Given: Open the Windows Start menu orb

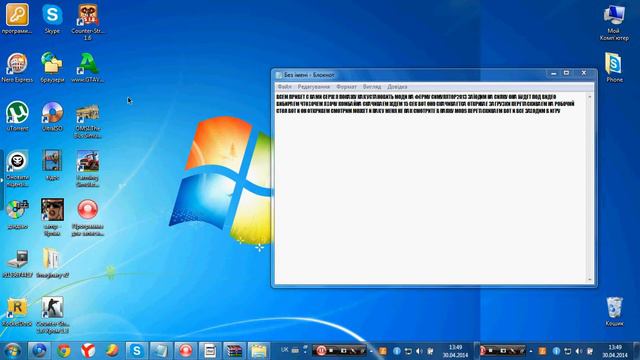Looking at the screenshot, I should [12, 351].
